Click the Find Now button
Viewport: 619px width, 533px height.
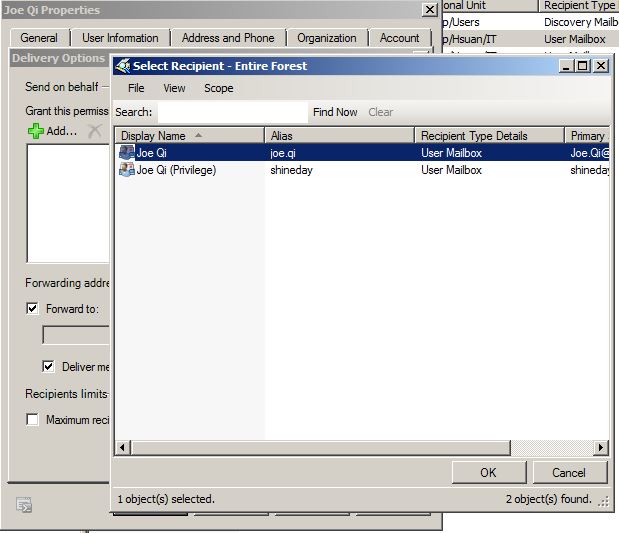[335, 112]
